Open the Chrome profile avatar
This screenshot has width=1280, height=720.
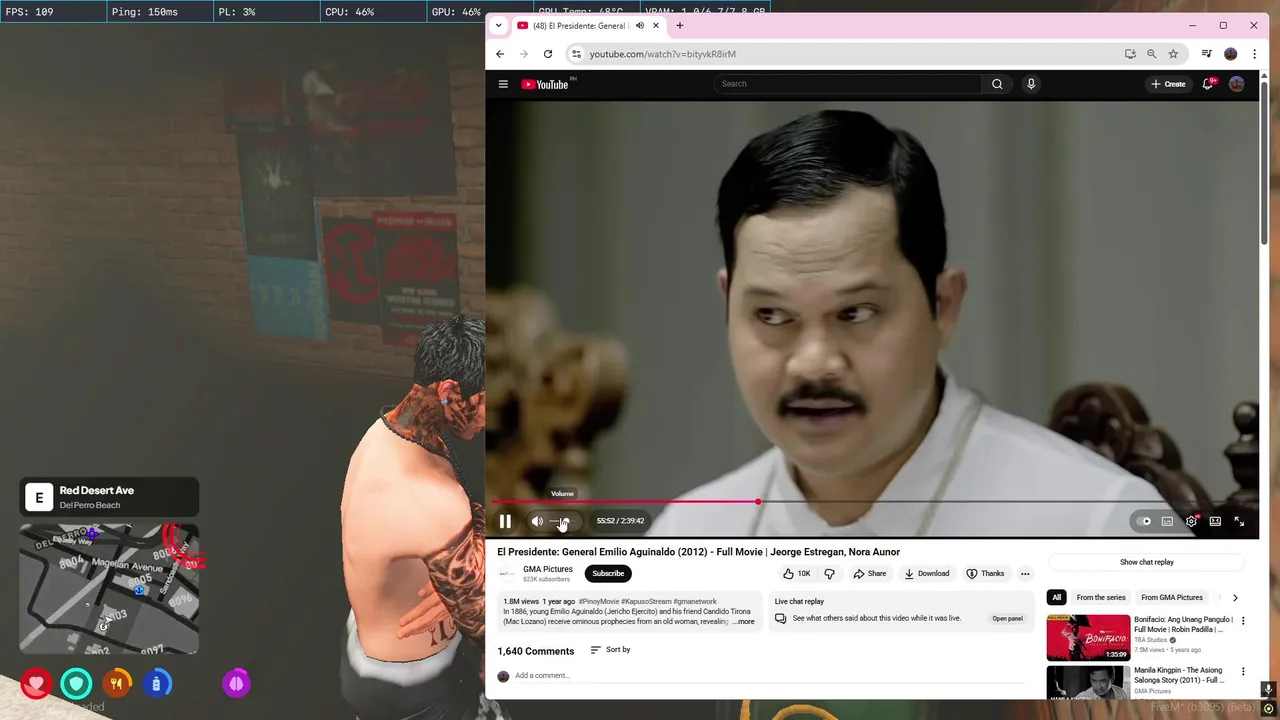point(1231,54)
